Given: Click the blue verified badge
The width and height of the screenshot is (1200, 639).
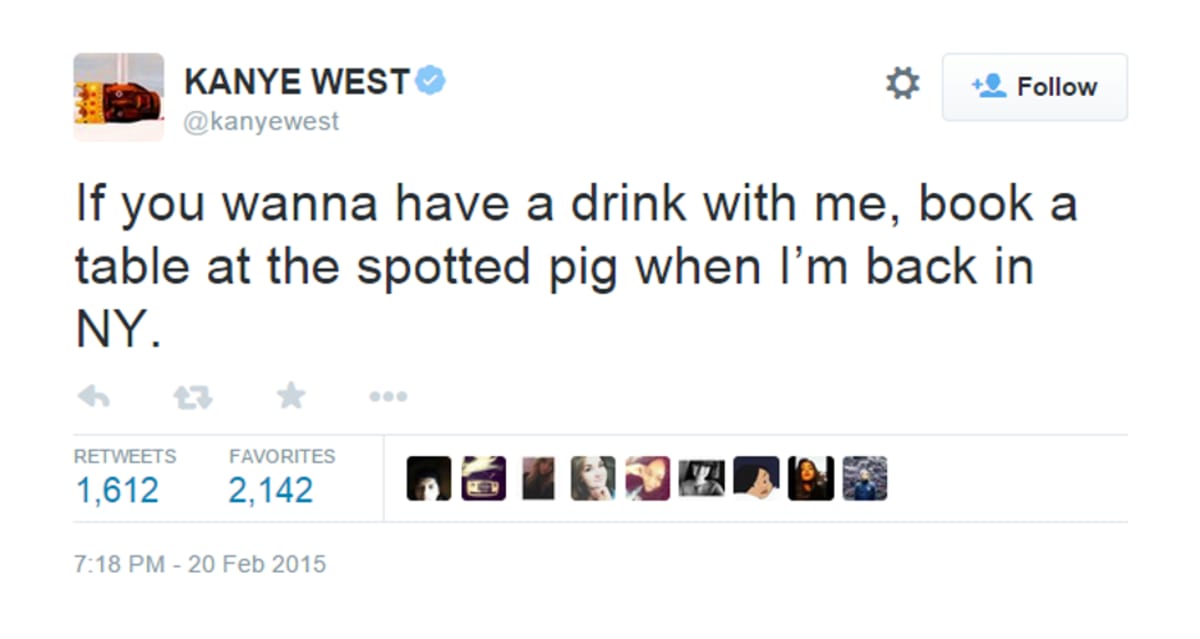Looking at the screenshot, I should [x=431, y=82].
